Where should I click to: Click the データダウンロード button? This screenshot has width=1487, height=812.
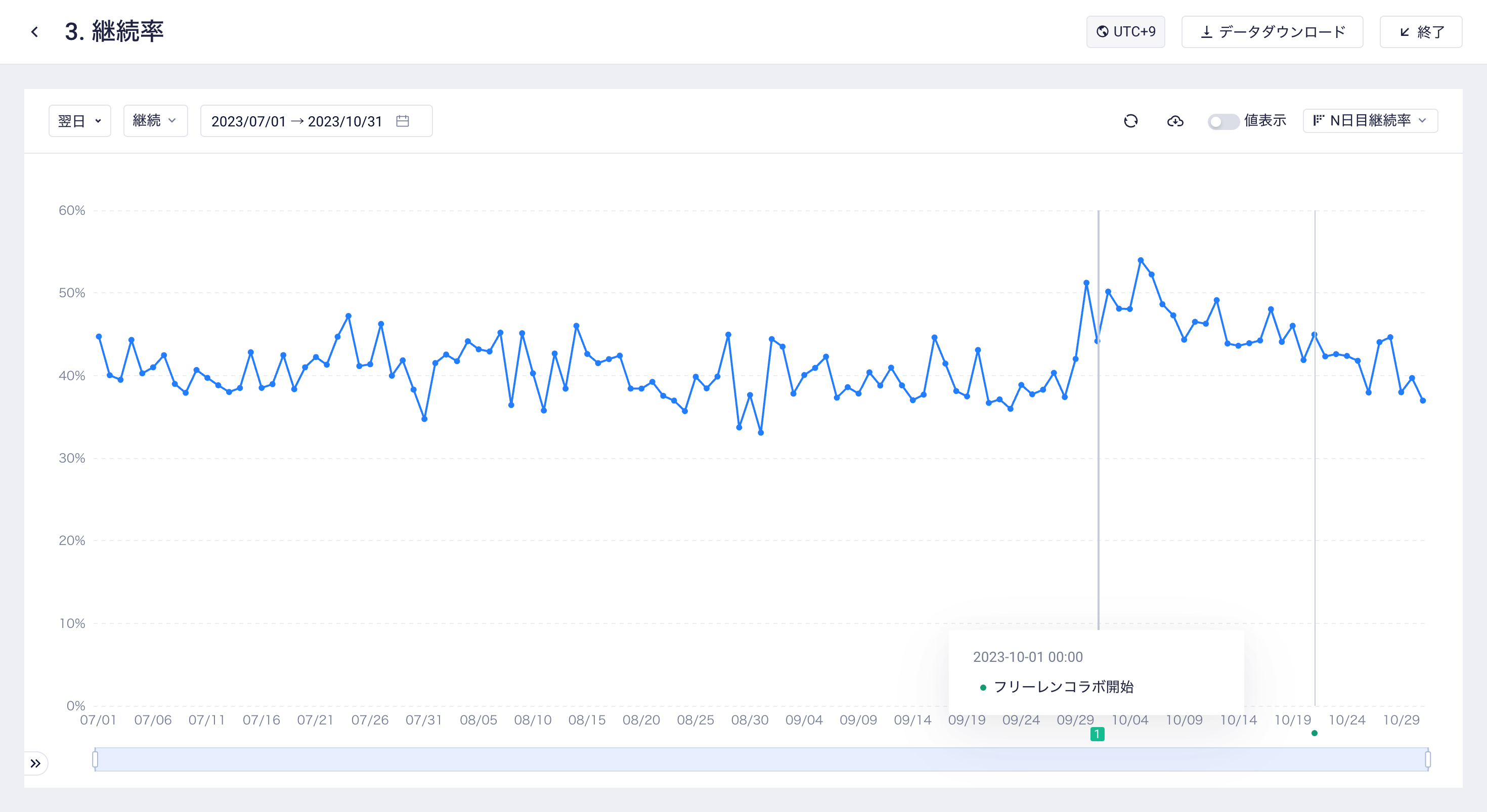click(1272, 32)
